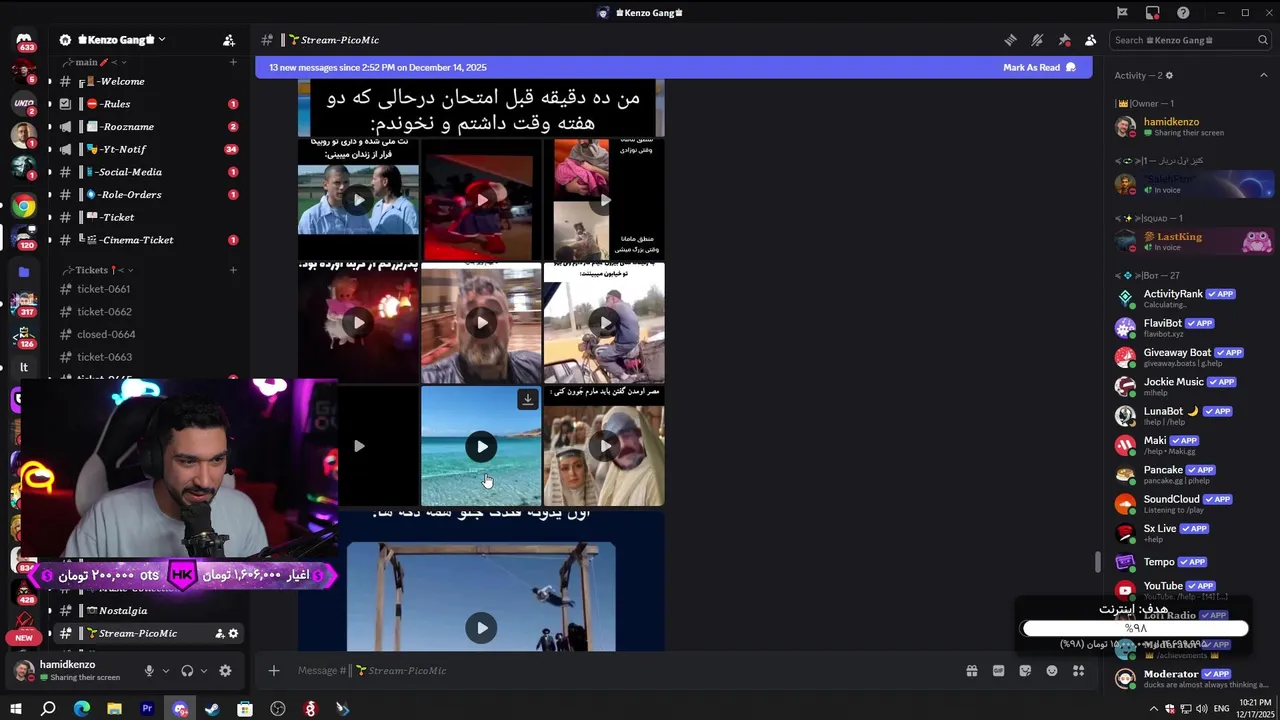Open LastKing member in SQUAD list
This screenshot has width=1280, height=720.
1193,242
